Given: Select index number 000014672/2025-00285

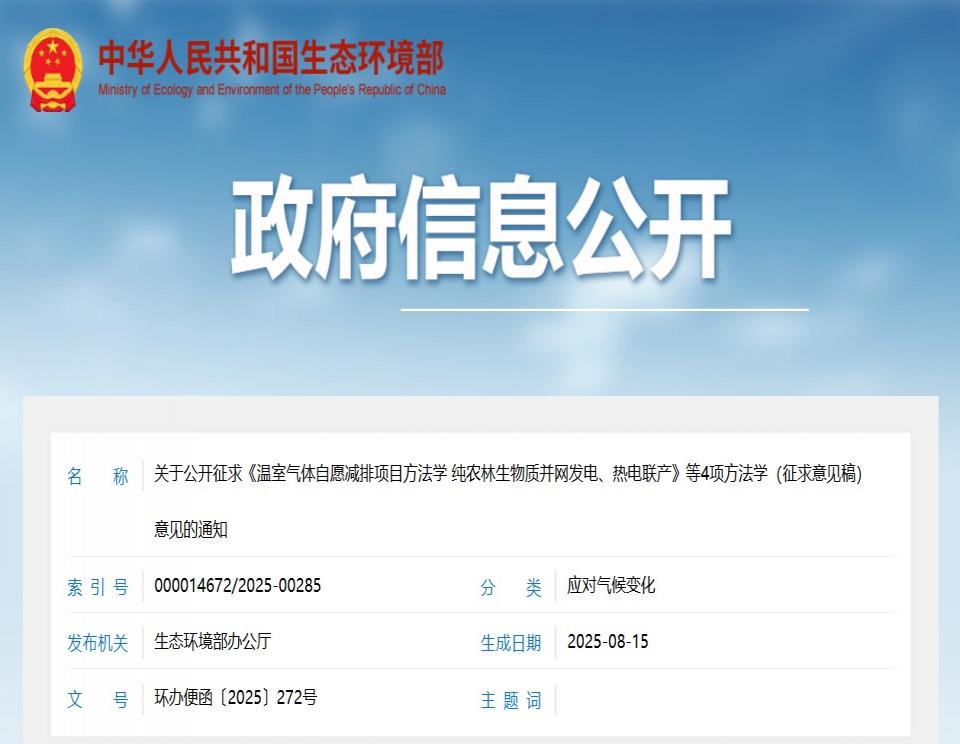Looking at the screenshot, I should point(238,585).
